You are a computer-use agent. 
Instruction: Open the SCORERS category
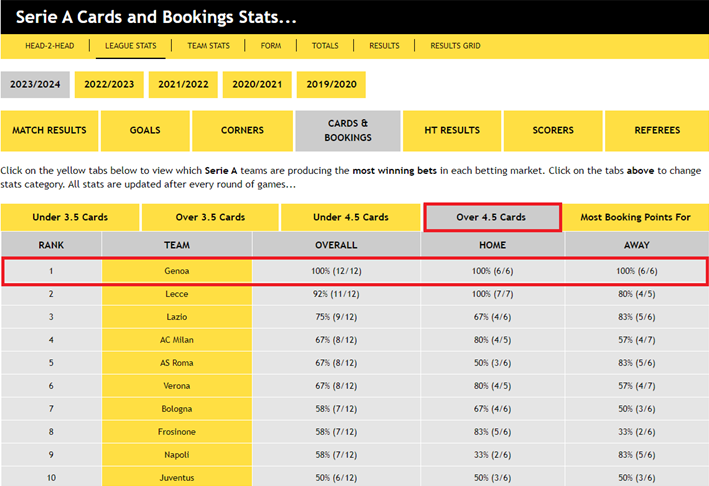tap(553, 131)
